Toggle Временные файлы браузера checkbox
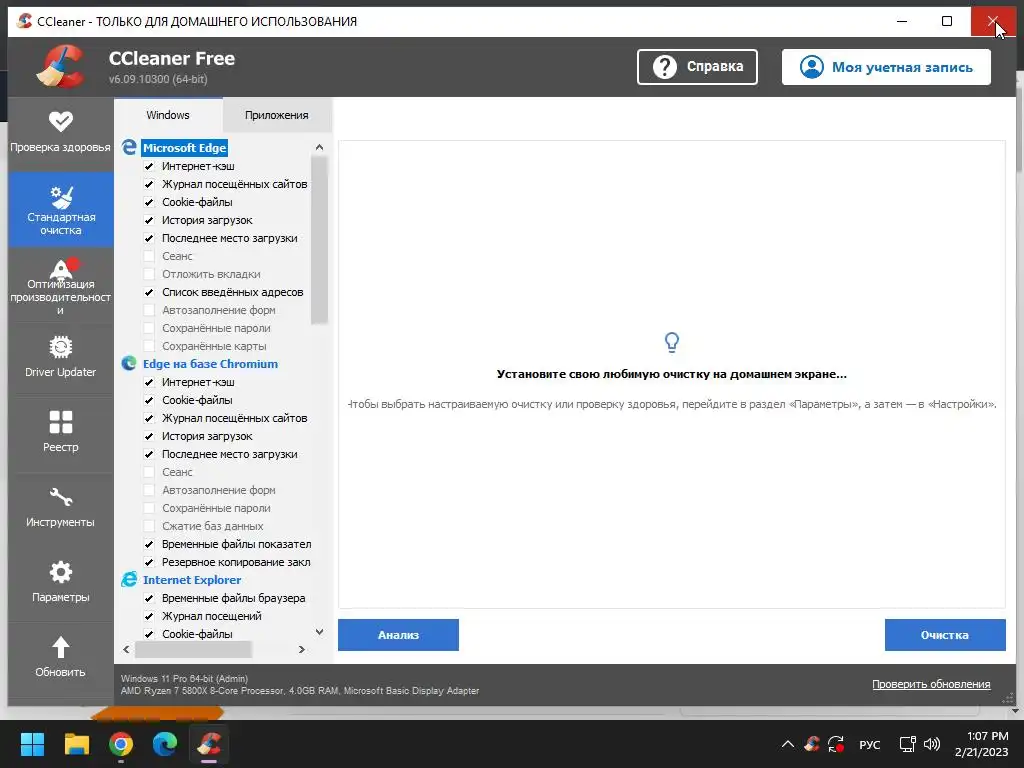 click(149, 598)
